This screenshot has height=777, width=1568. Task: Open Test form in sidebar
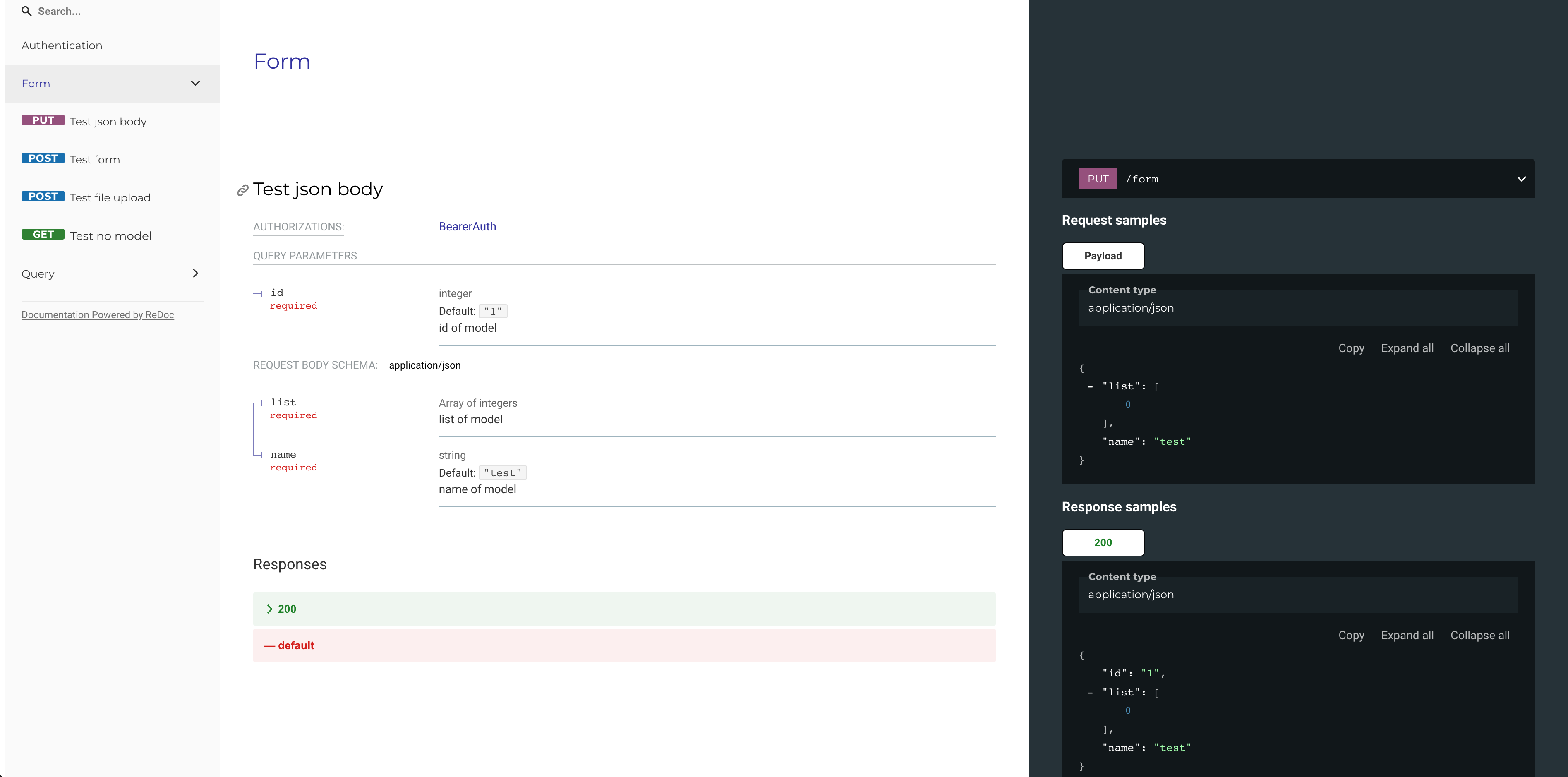point(95,160)
